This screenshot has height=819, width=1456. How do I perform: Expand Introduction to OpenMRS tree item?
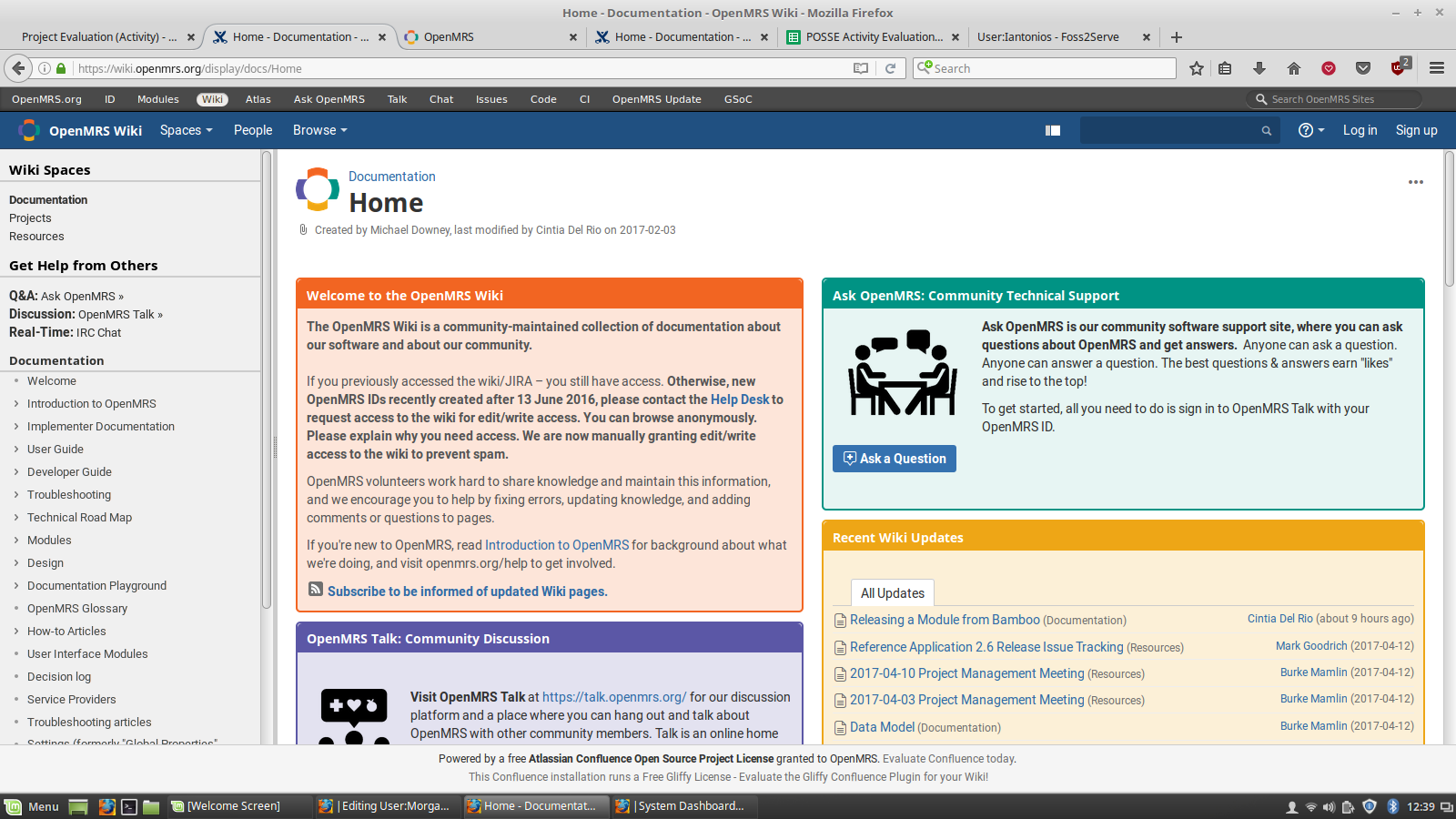pos(16,403)
